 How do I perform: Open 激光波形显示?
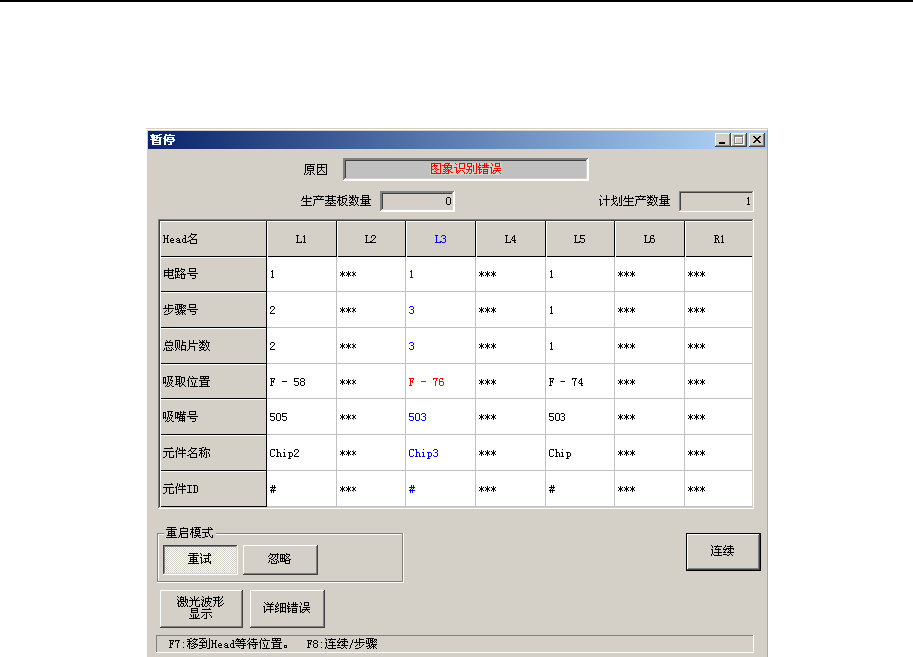pos(201,608)
